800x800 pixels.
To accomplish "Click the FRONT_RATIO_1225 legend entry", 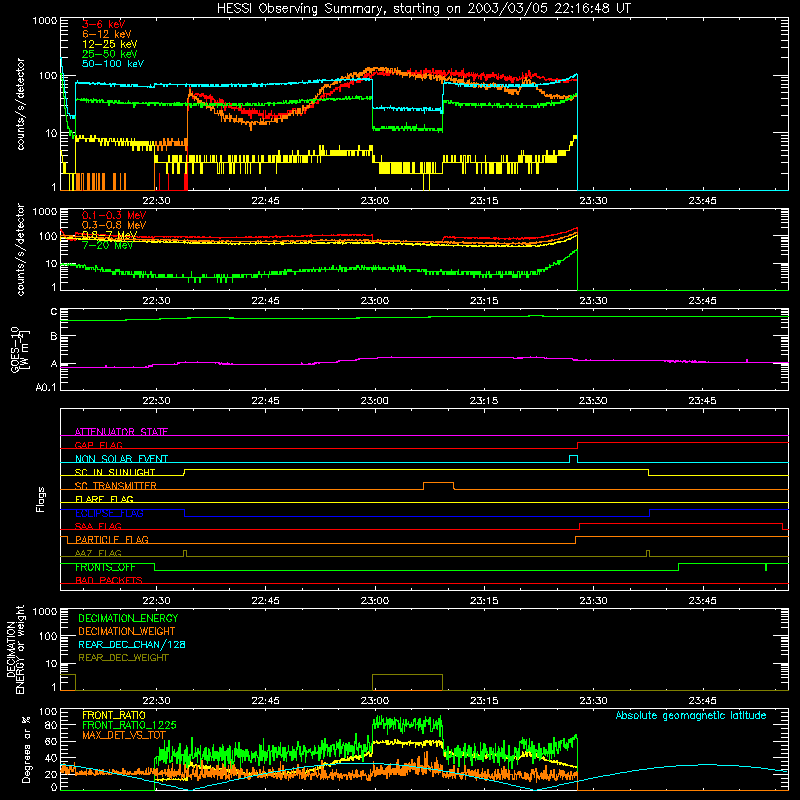I will pyautogui.click(x=129, y=725).
